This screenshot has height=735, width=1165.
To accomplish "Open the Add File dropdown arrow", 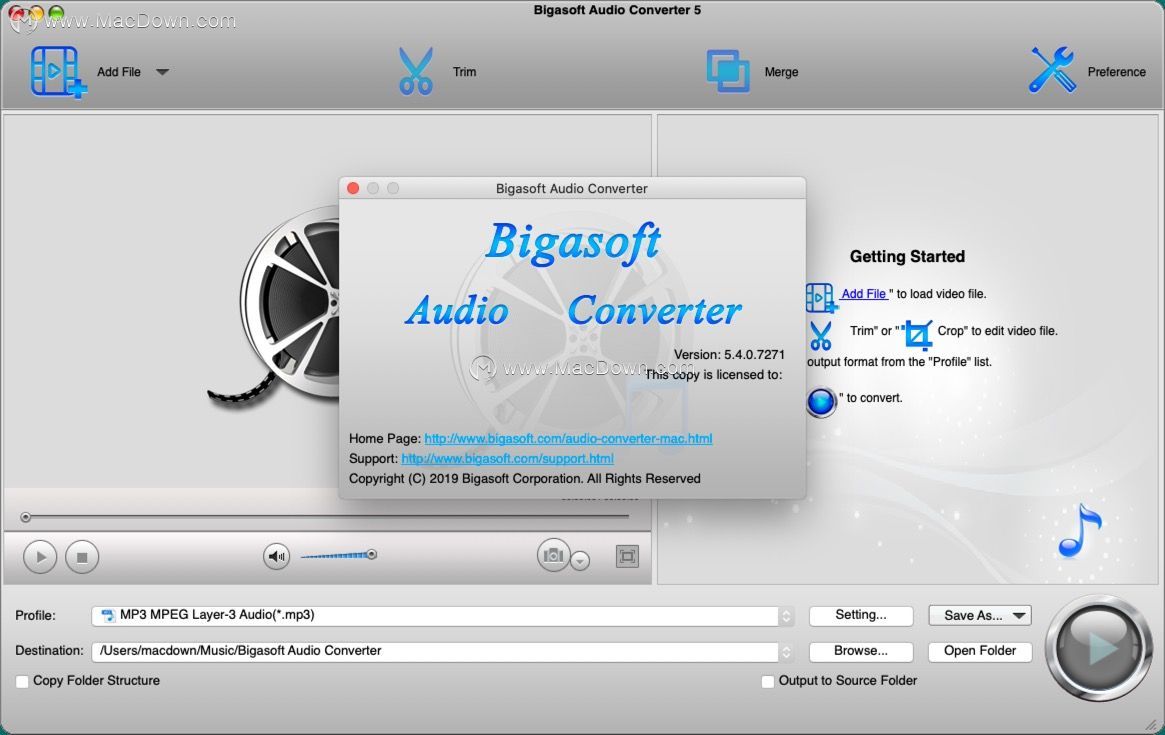I will click(x=162, y=72).
